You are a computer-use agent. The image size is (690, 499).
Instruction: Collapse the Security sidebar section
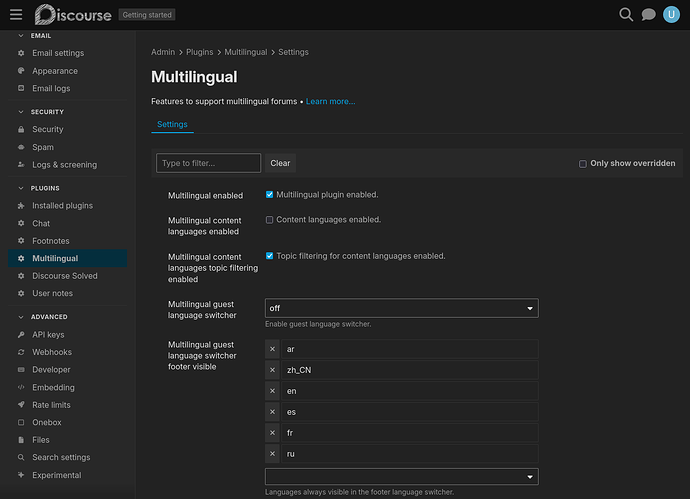[21, 112]
